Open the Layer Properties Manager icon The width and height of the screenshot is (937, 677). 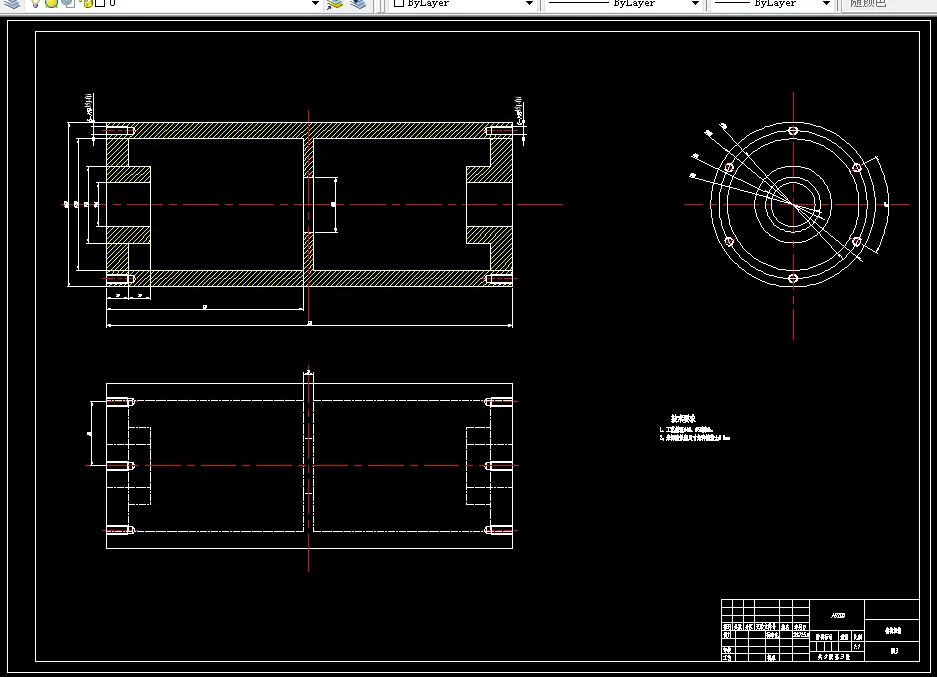pyautogui.click(x=11, y=4)
